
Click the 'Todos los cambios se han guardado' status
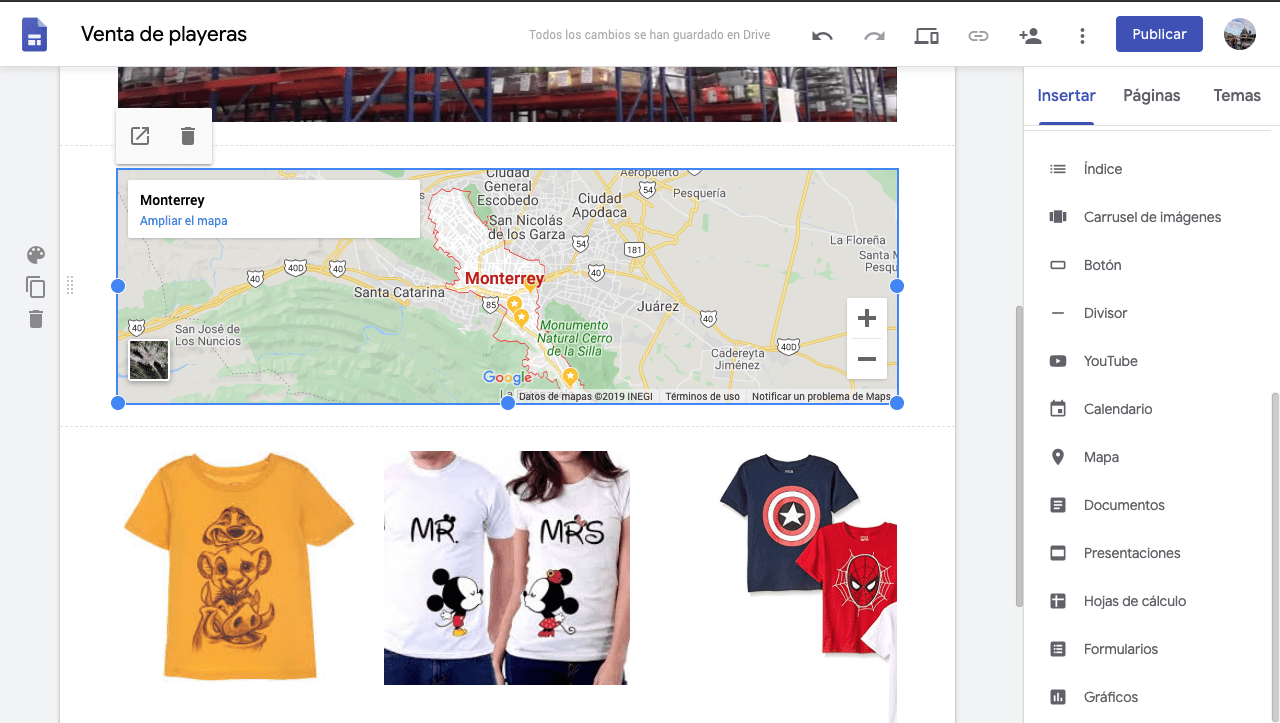coord(650,35)
